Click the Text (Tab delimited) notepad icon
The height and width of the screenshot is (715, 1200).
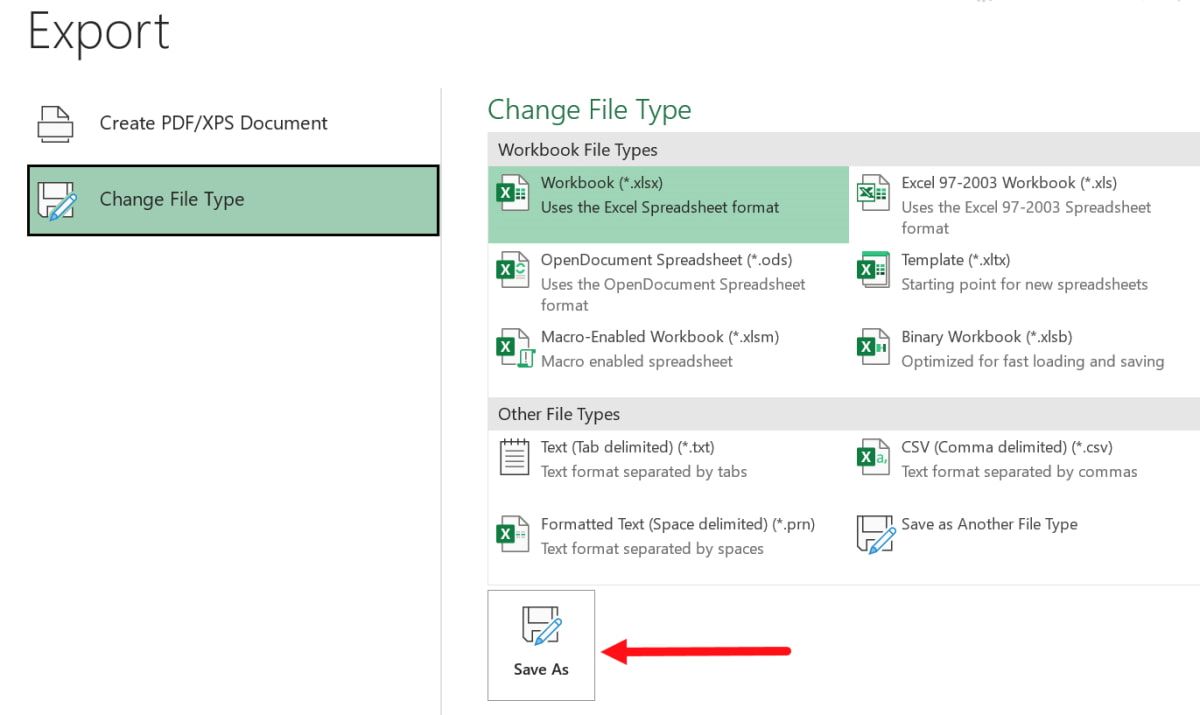[x=514, y=457]
